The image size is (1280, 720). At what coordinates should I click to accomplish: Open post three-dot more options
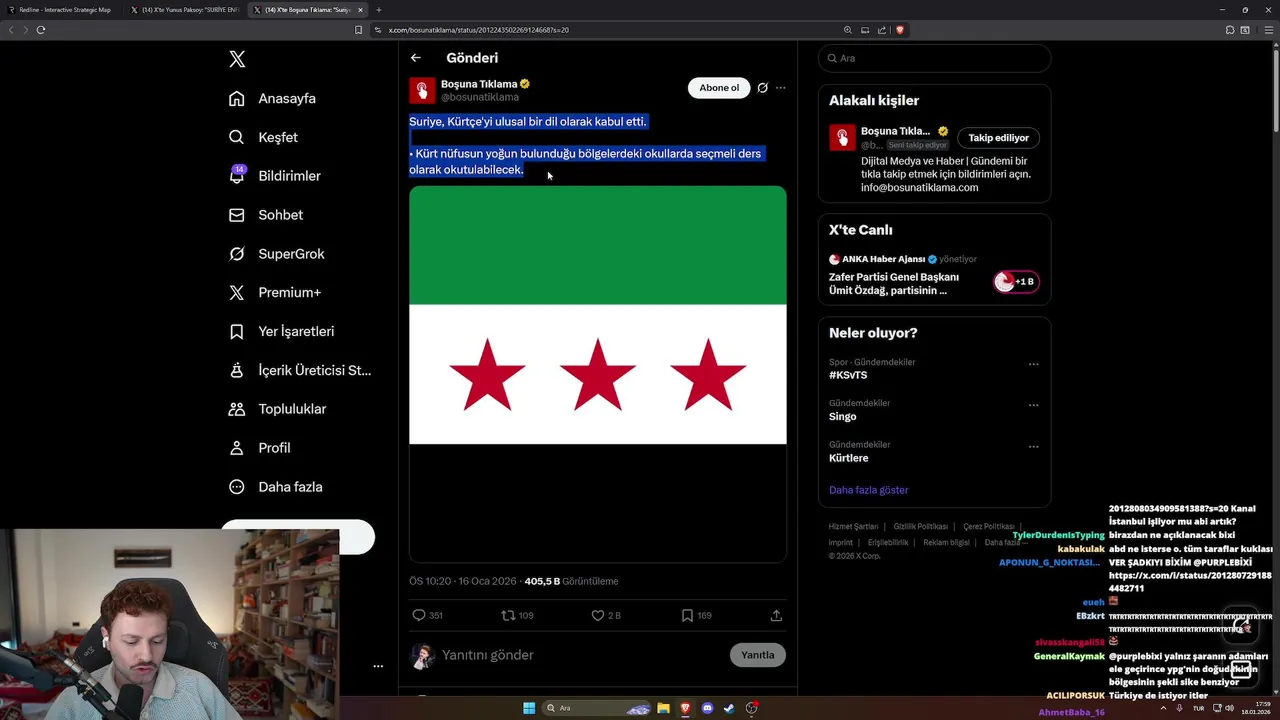(x=781, y=88)
